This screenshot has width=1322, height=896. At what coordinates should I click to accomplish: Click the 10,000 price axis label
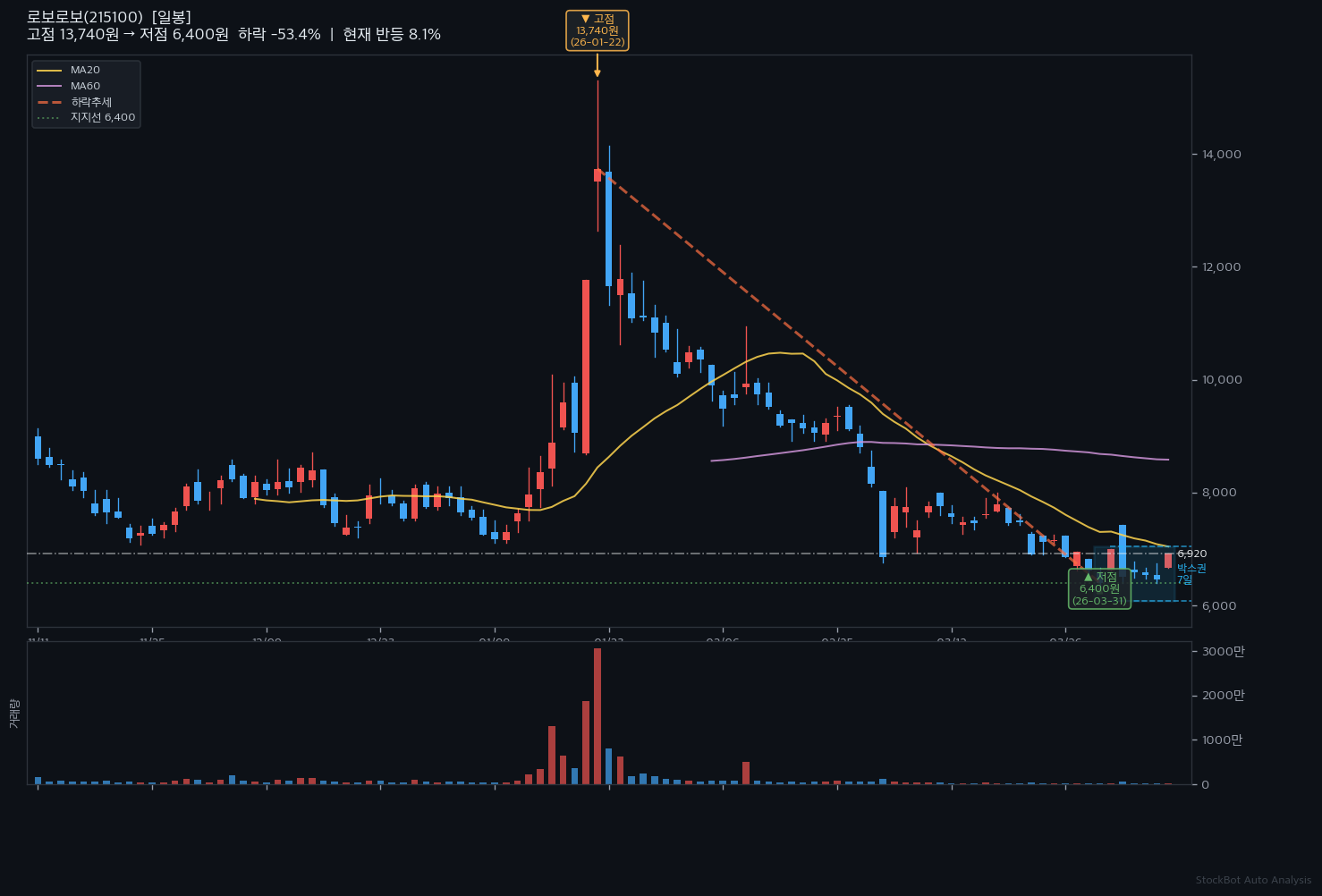coord(1222,380)
